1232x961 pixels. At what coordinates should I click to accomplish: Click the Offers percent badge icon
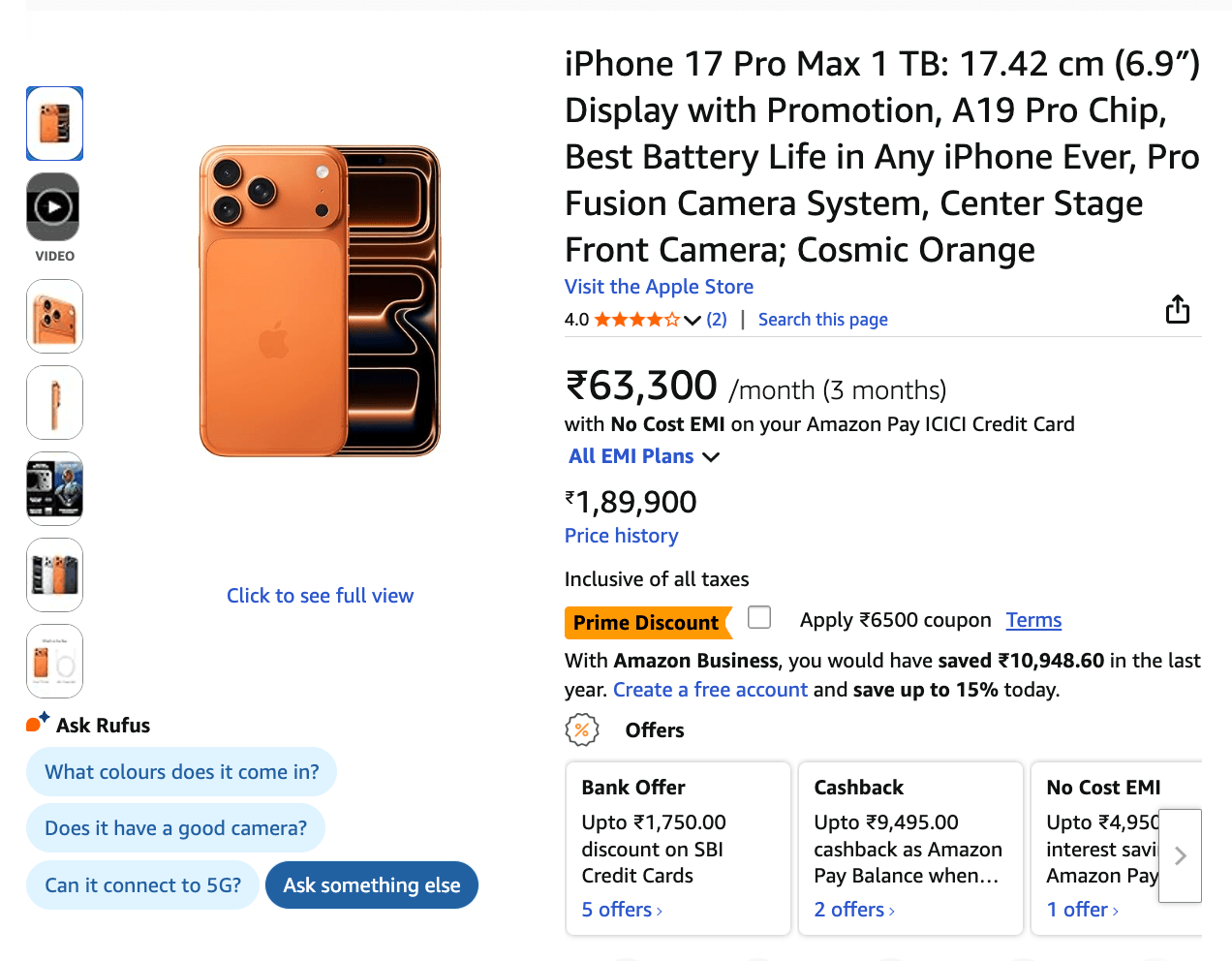pos(582,729)
